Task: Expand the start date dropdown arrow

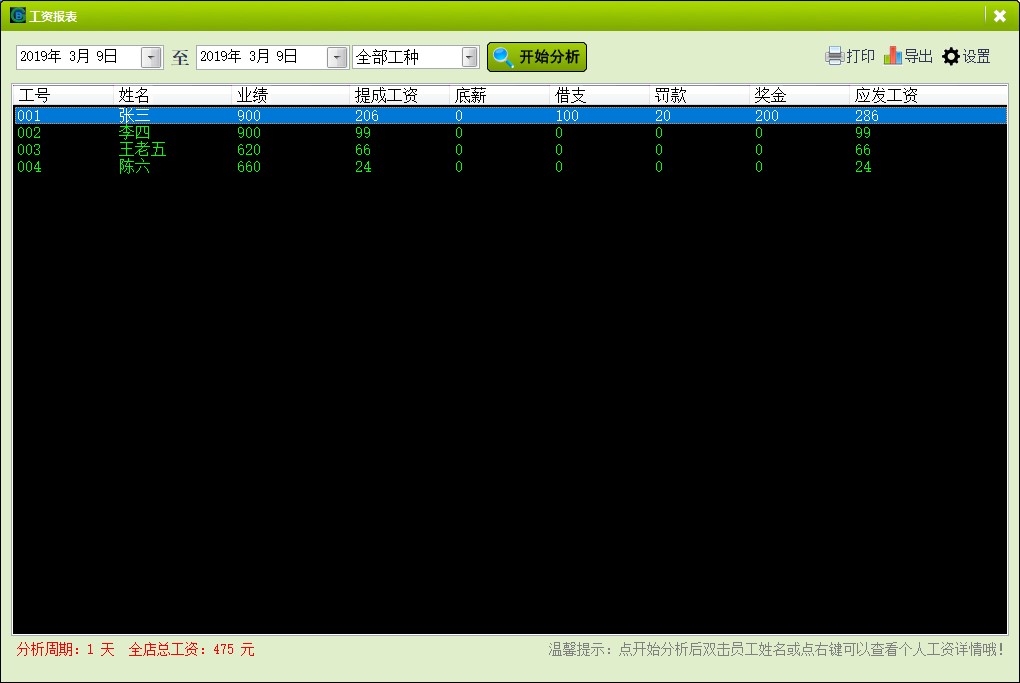Action: click(x=152, y=58)
